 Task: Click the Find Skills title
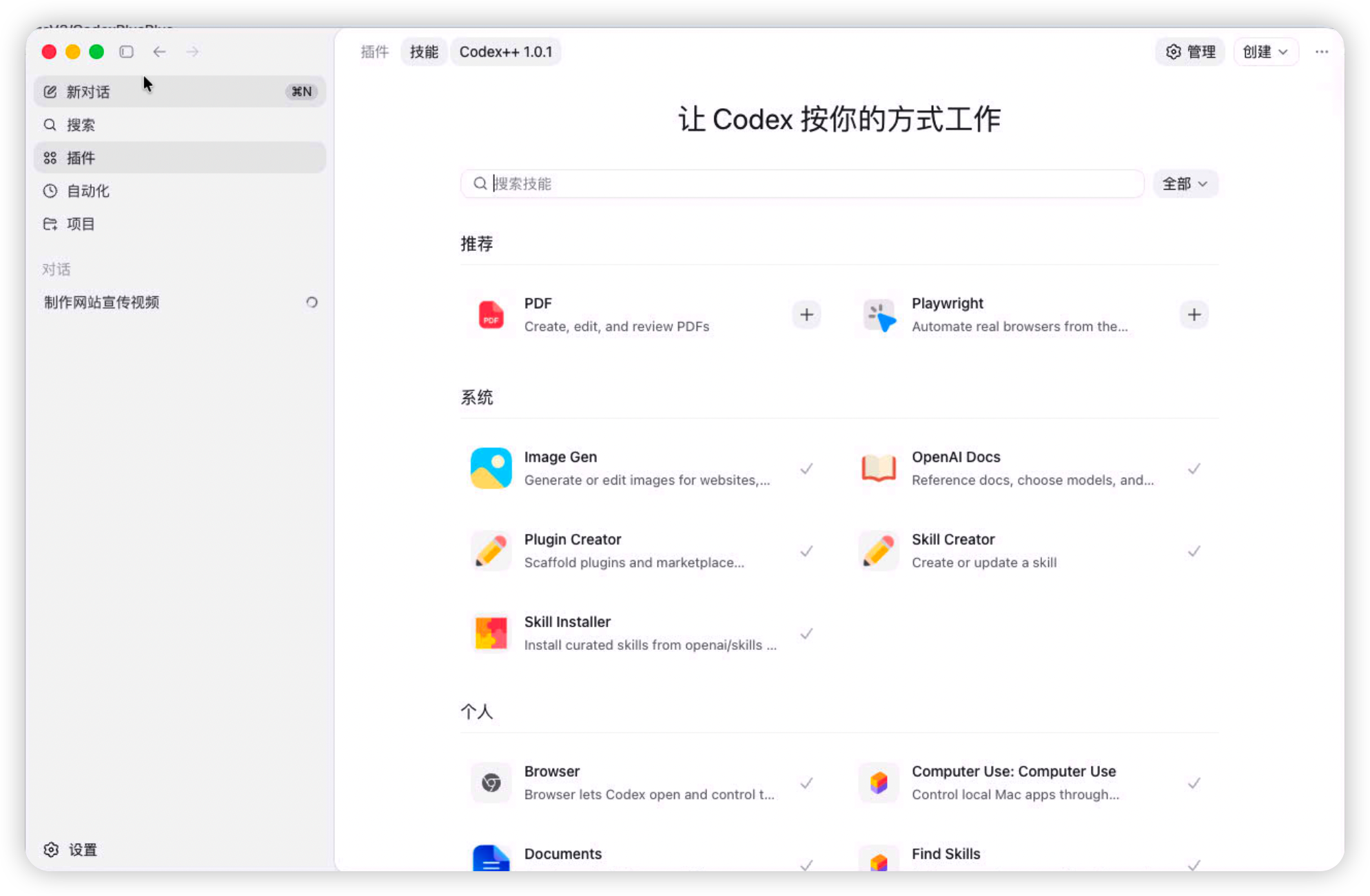pos(945,854)
